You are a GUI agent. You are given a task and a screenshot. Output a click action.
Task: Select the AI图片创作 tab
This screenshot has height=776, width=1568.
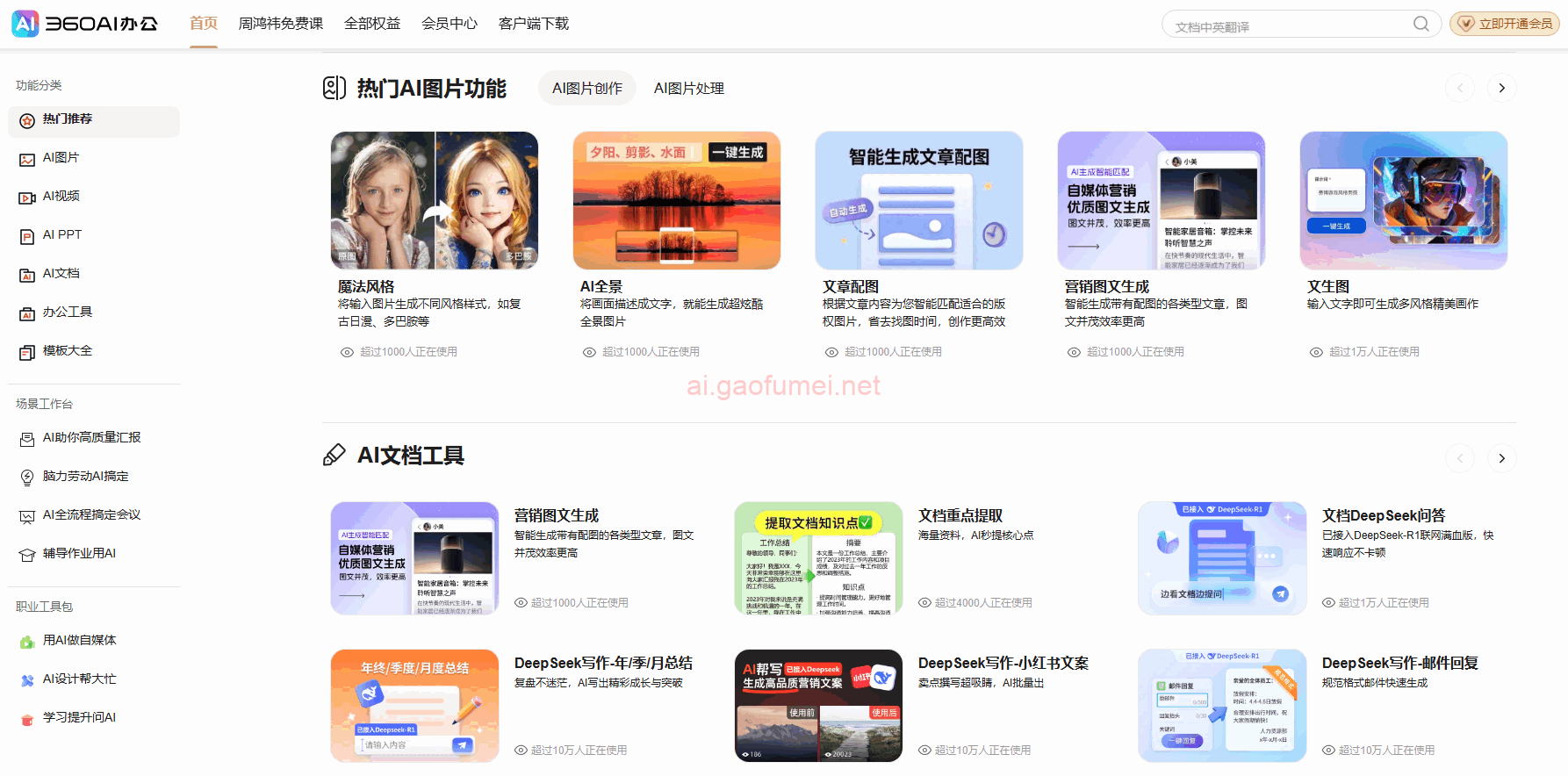586,89
